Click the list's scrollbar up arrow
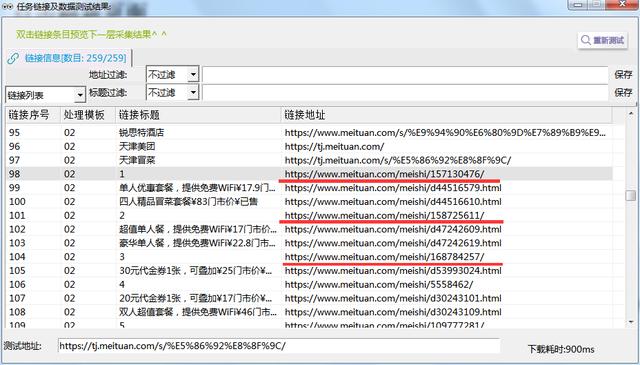The width and height of the screenshot is (640, 365). [631, 113]
